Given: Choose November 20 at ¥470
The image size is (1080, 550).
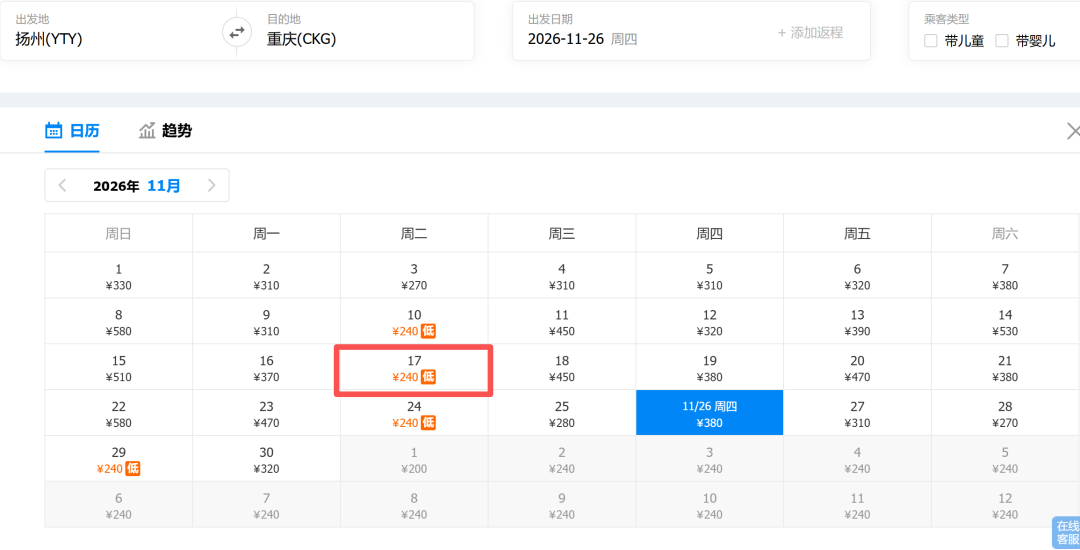Looking at the screenshot, I should pyautogui.click(x=858, y=368).
